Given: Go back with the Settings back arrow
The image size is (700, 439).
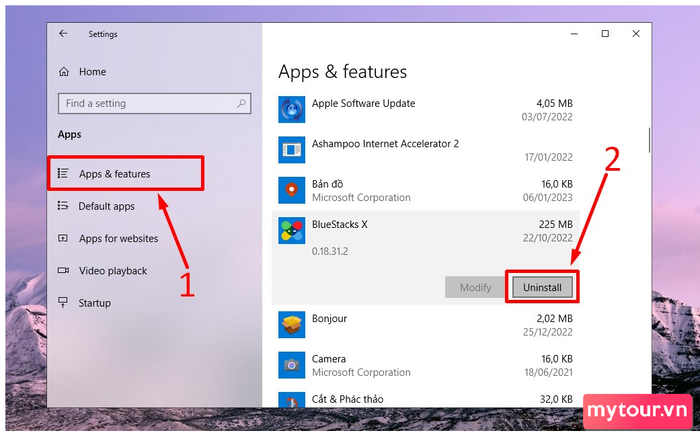Looking at the screenshot, I should 63,33.
